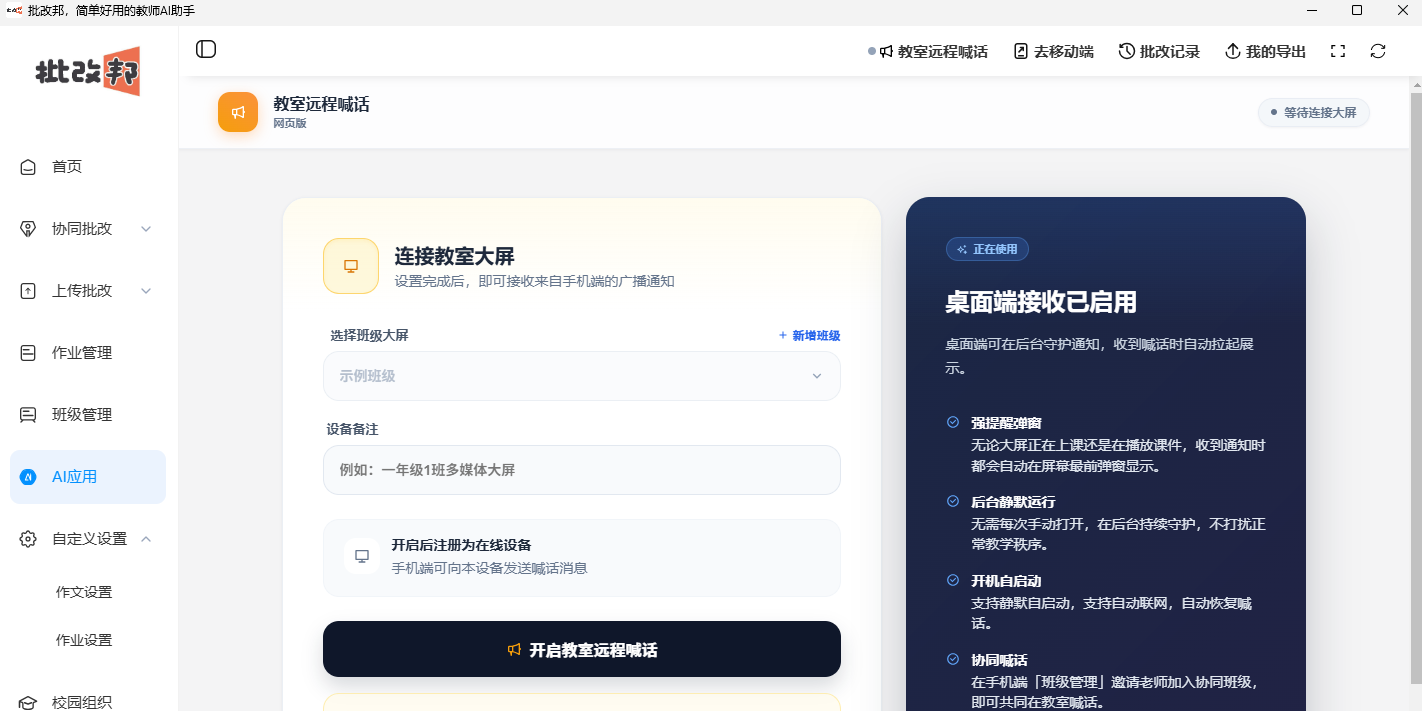Focus the 设备备注 input field
Viewport: 1422px width, 711px height.
click(x=582, y=470)
